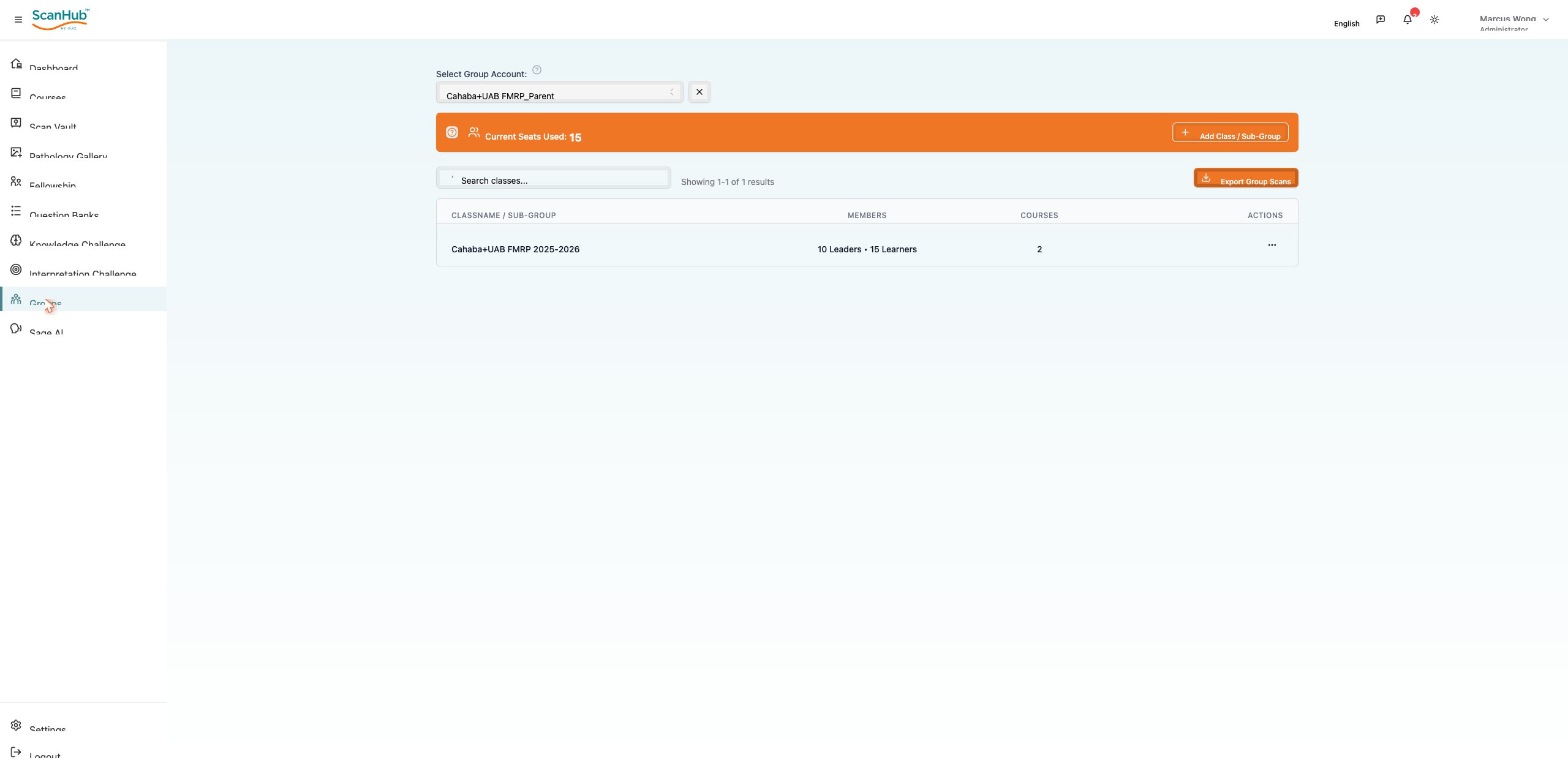Click the ScanHub logo
Screen dimensions: 1568x779
click(61, 19)
